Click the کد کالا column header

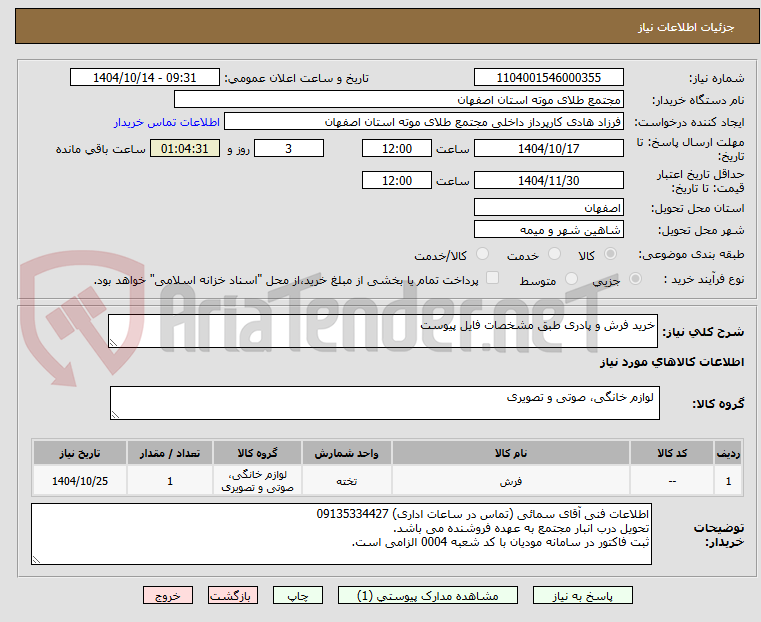[x=672, y=453]
